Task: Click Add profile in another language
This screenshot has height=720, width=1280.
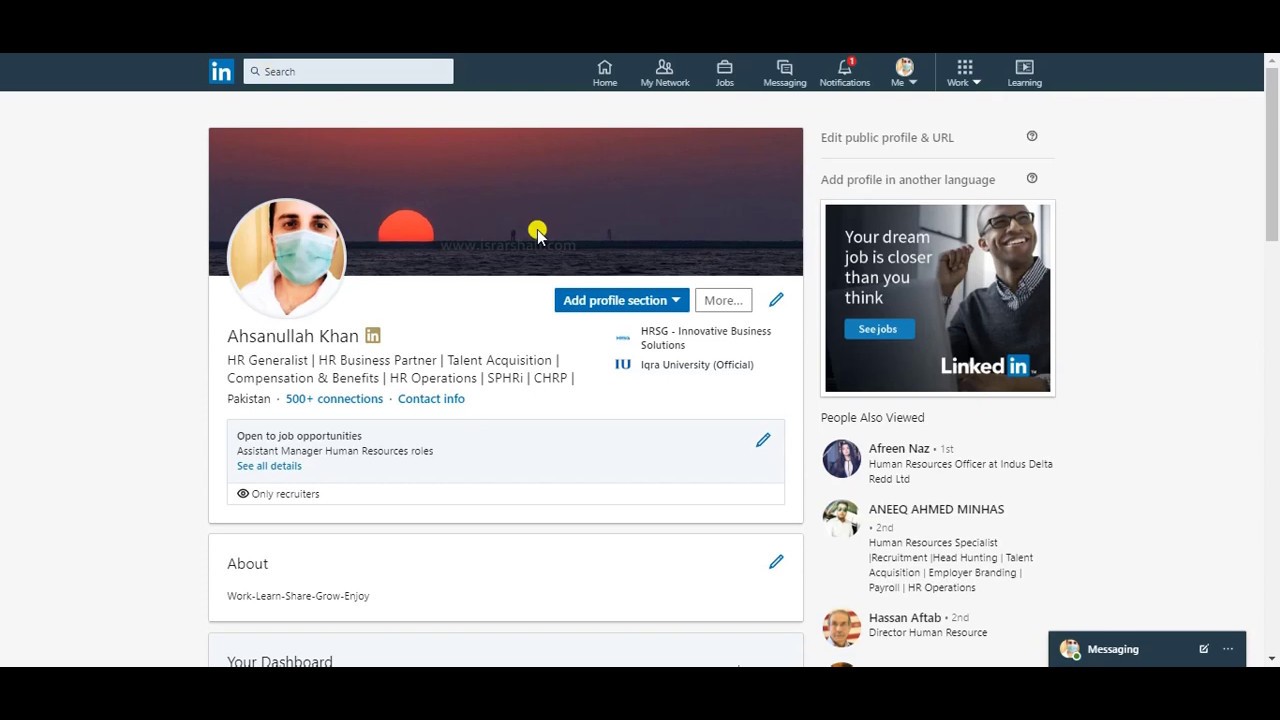Action: [x=908, y=180]
